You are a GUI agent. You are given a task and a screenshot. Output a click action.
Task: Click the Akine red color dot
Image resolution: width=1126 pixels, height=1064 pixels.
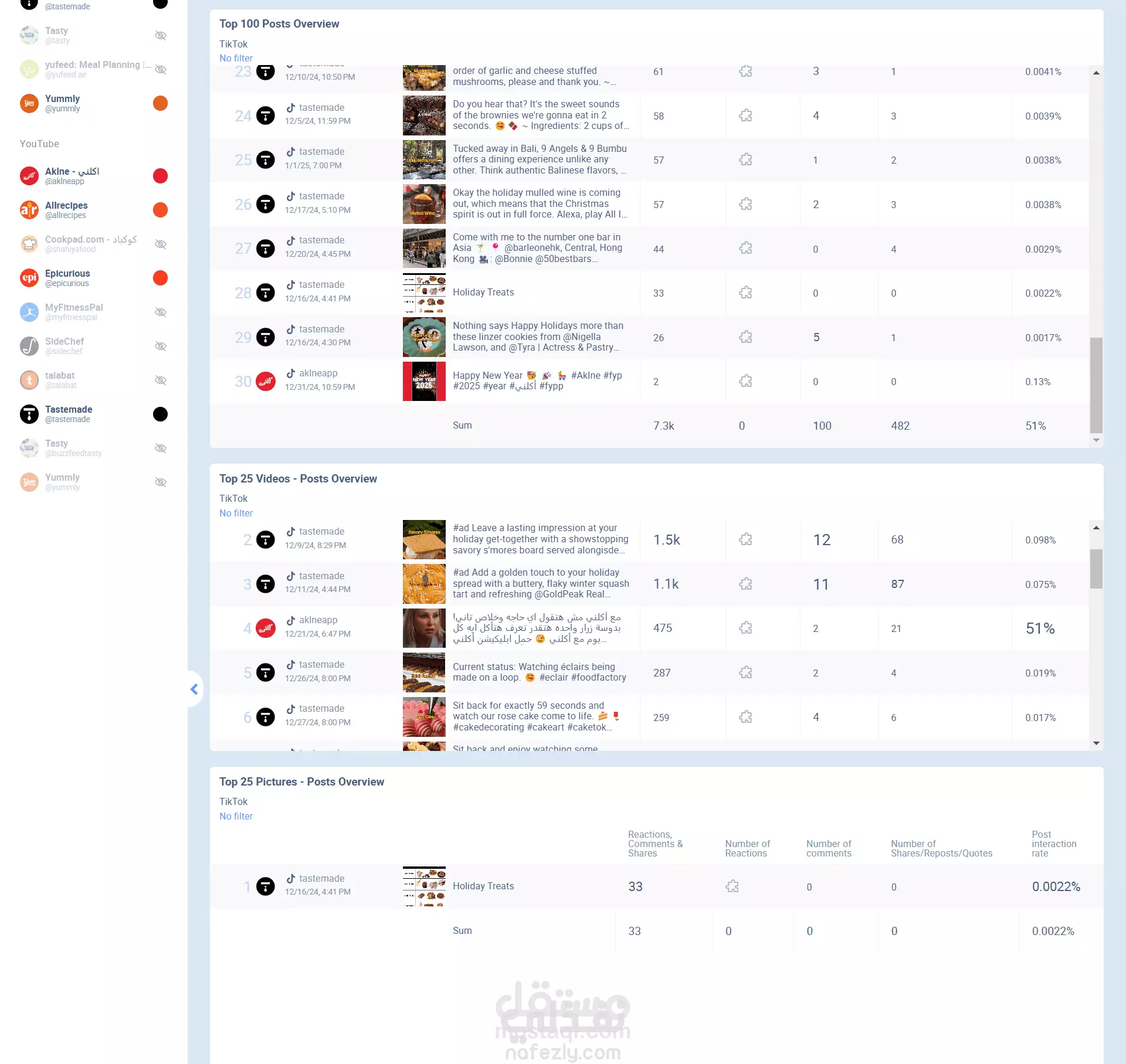[160, 176]
